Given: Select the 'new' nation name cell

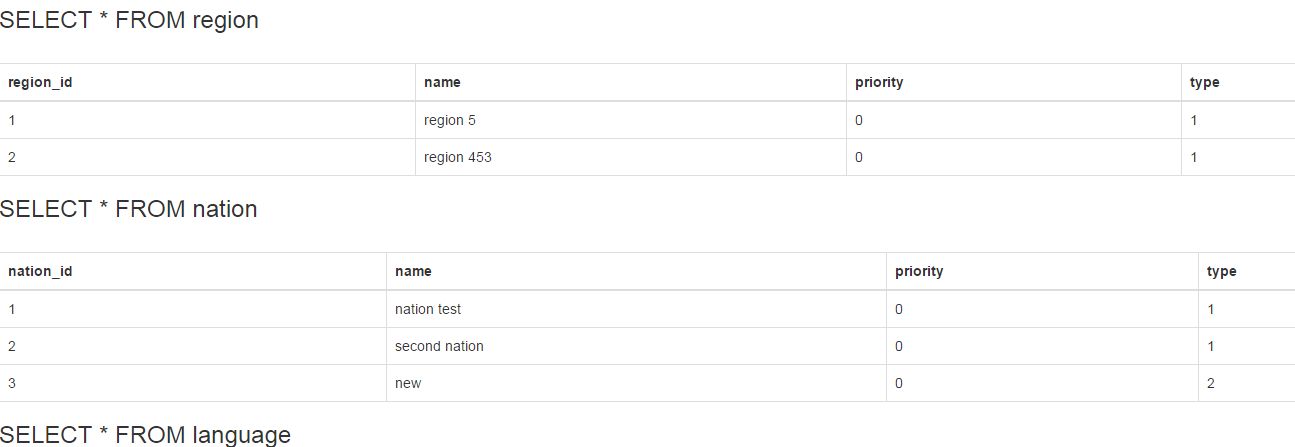Looking at the screenshot, I should click(x=408, y=384).
